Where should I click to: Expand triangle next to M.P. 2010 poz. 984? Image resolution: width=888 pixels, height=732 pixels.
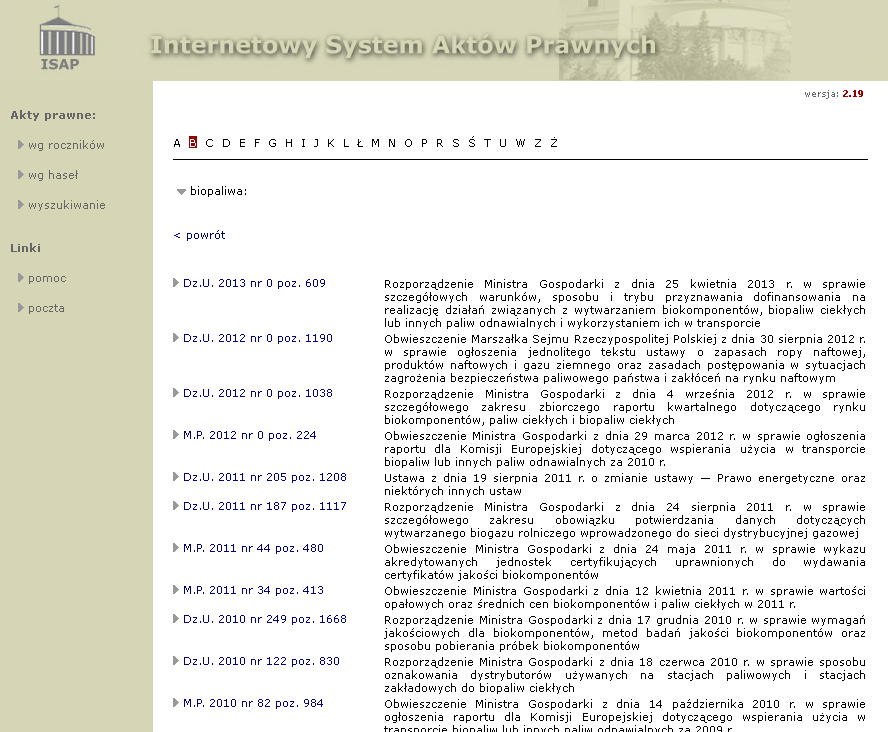(x=176, y=703)
